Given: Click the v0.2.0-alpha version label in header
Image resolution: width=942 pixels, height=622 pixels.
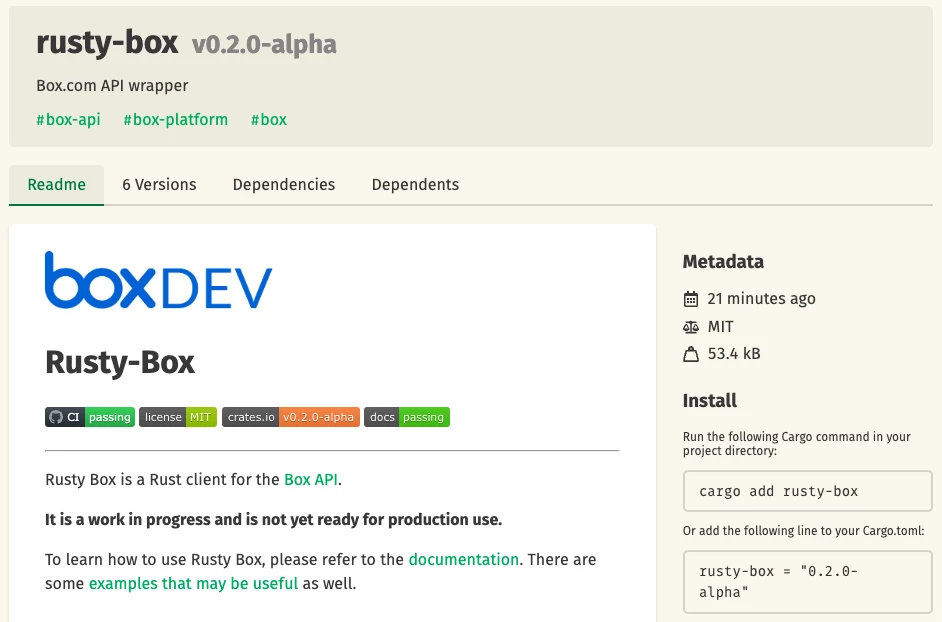Looking at the screenshot, I should (x=264, y=44).
